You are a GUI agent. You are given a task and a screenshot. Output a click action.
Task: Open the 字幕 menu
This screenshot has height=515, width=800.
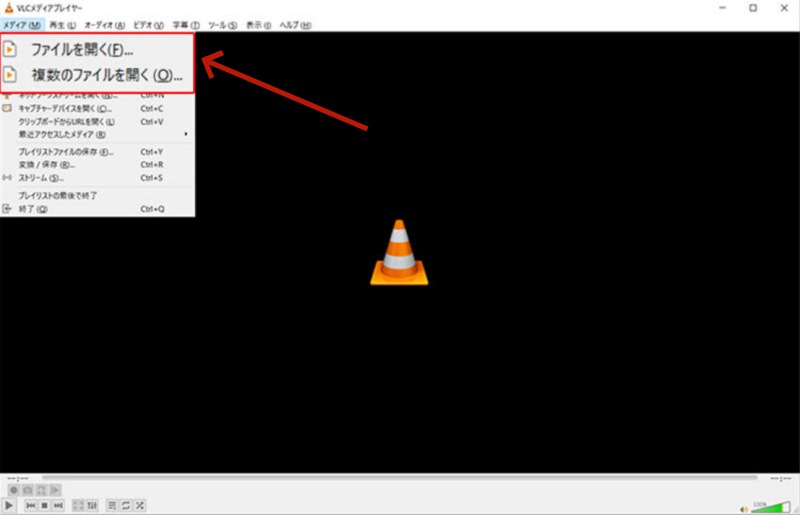186,25
